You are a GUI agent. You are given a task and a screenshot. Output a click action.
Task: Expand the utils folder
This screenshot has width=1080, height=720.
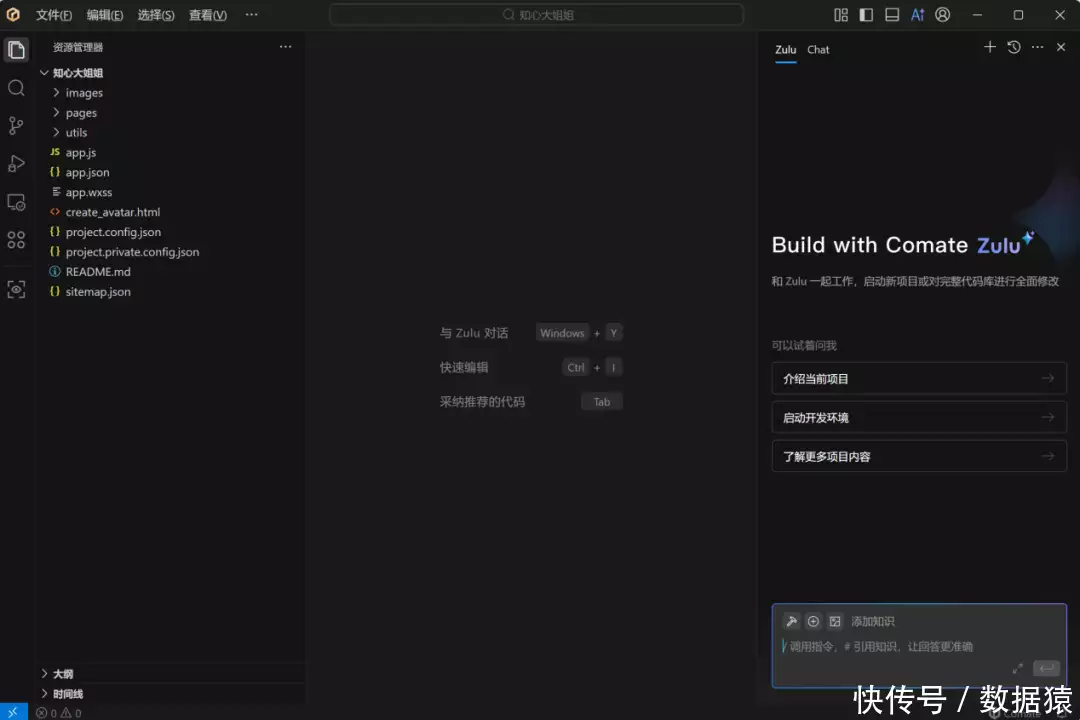pos(76,133)
